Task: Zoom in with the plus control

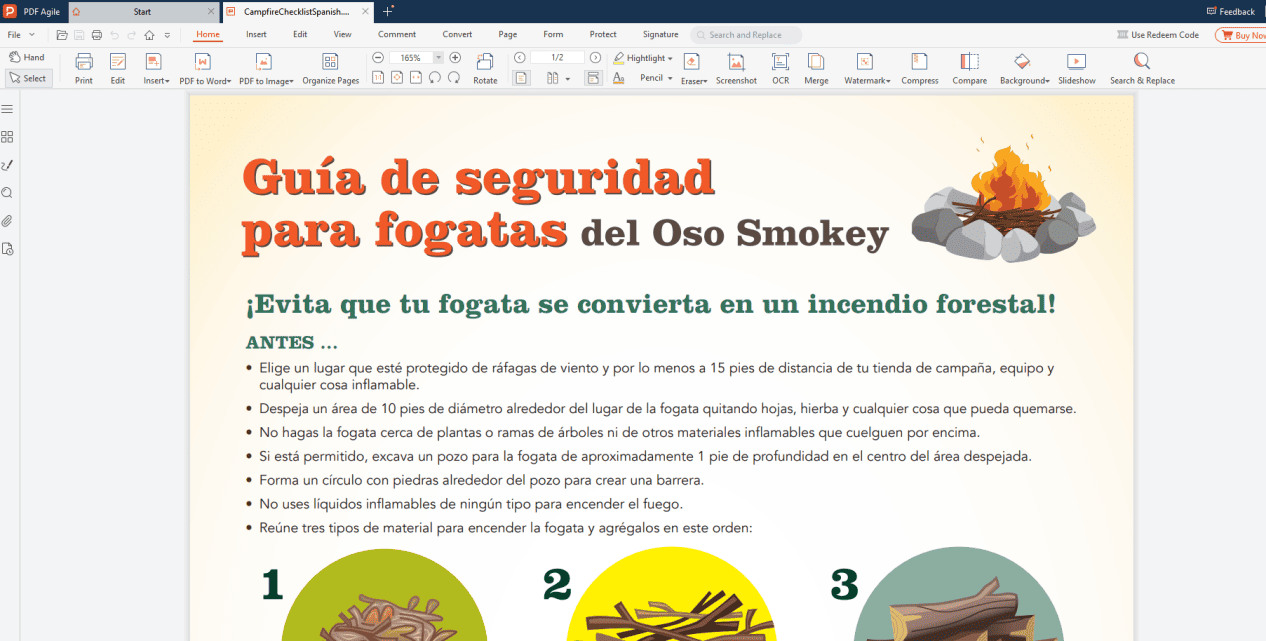Action: tap(455, 57)
